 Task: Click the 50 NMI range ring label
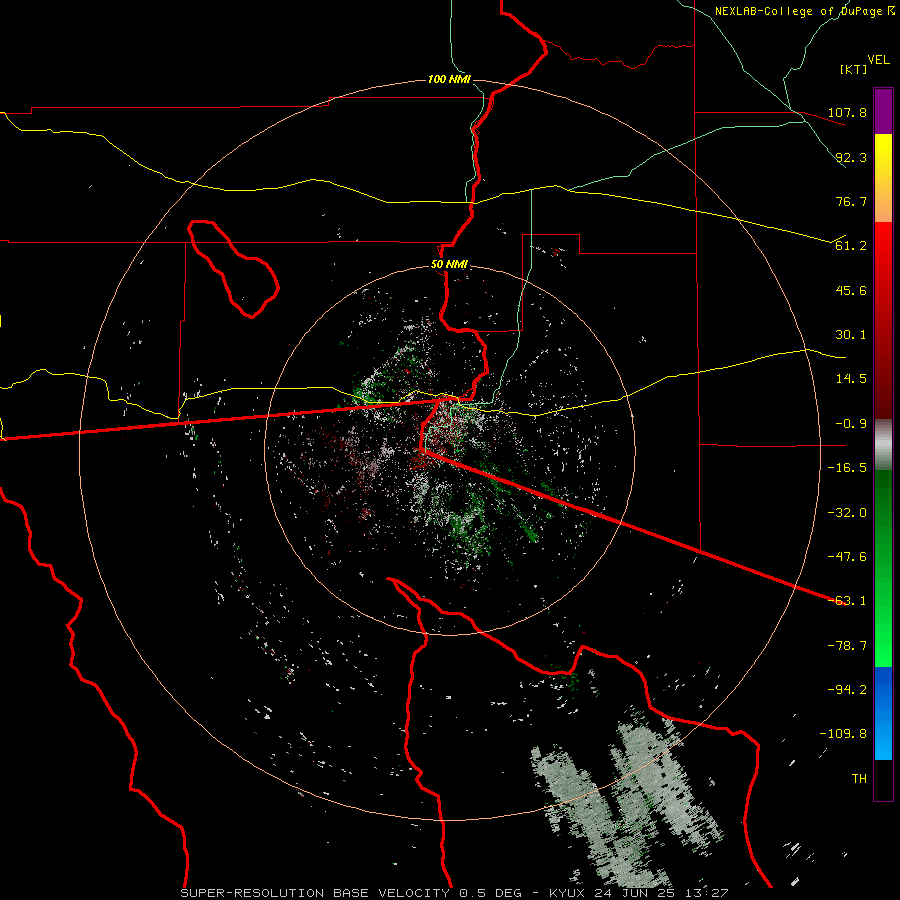tap(449, 265)
